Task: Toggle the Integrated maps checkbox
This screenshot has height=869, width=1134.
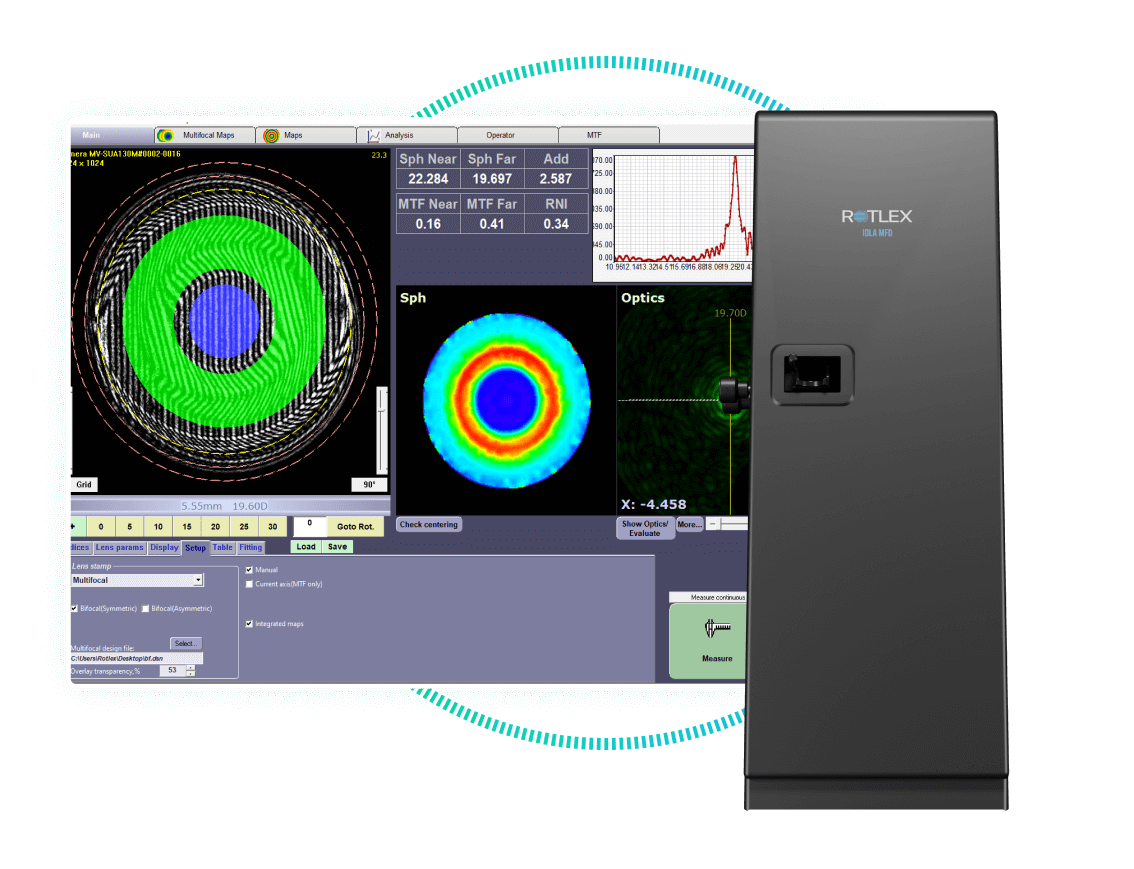Action: 249,624
